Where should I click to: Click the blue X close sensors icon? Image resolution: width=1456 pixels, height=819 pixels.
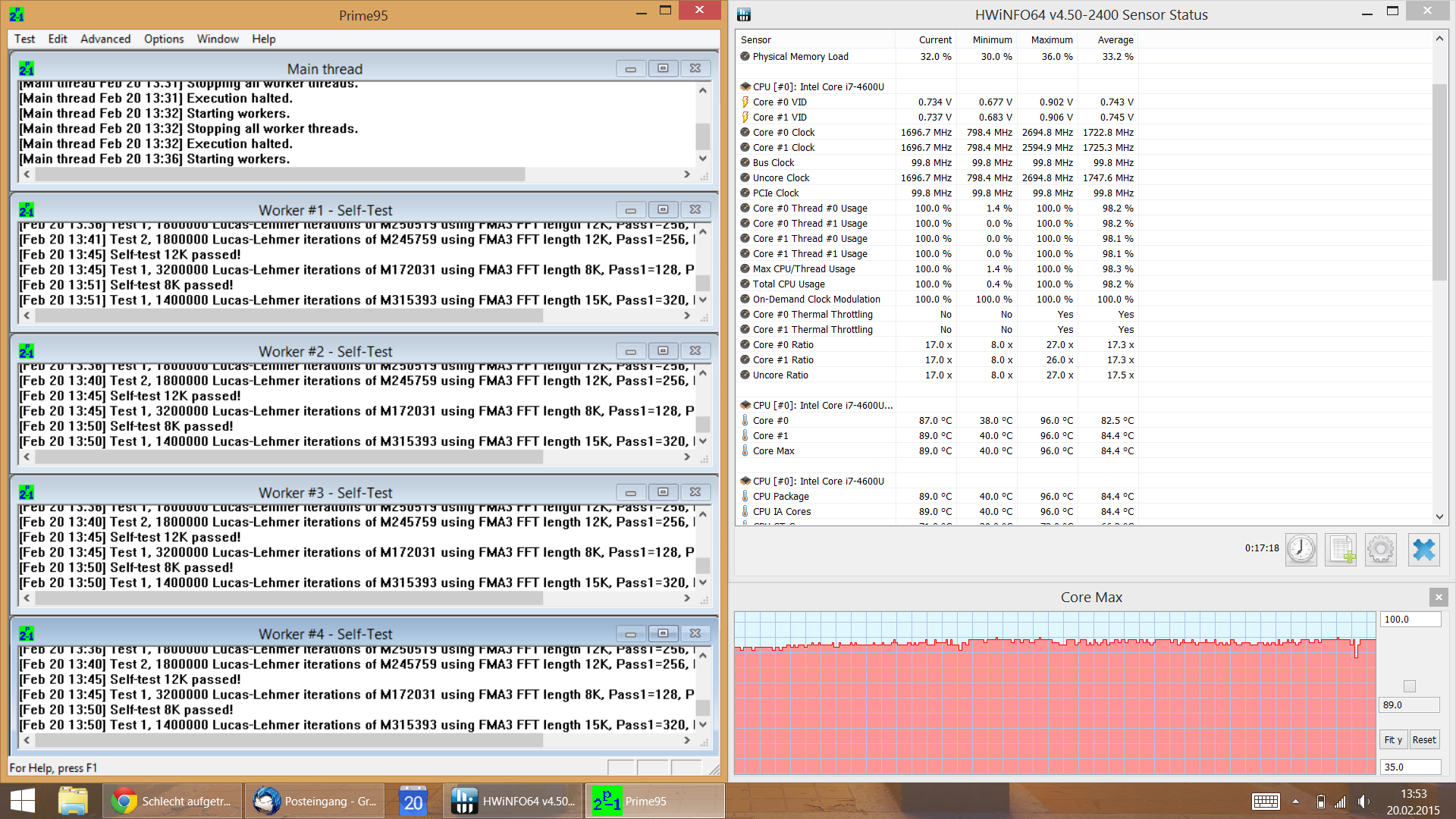click(x=1423, y=549)
